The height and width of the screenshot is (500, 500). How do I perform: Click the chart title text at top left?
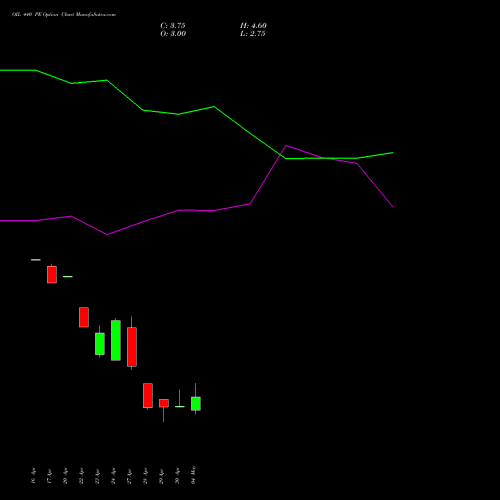tap(64, 15)
